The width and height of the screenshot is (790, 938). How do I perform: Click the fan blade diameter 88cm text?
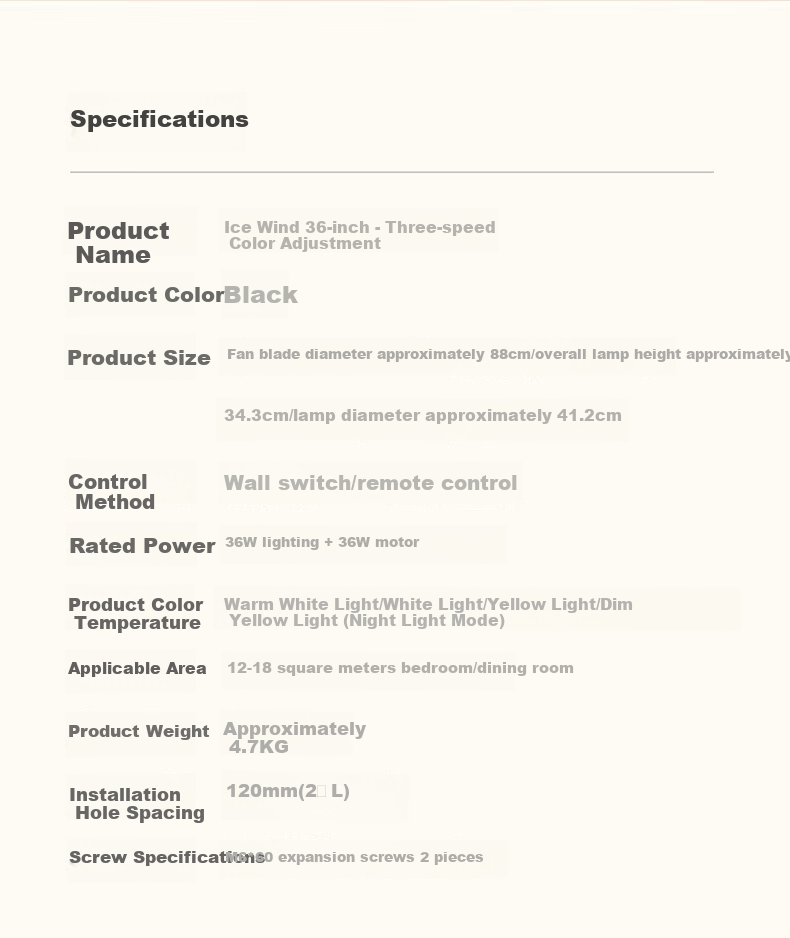[508, 354]
